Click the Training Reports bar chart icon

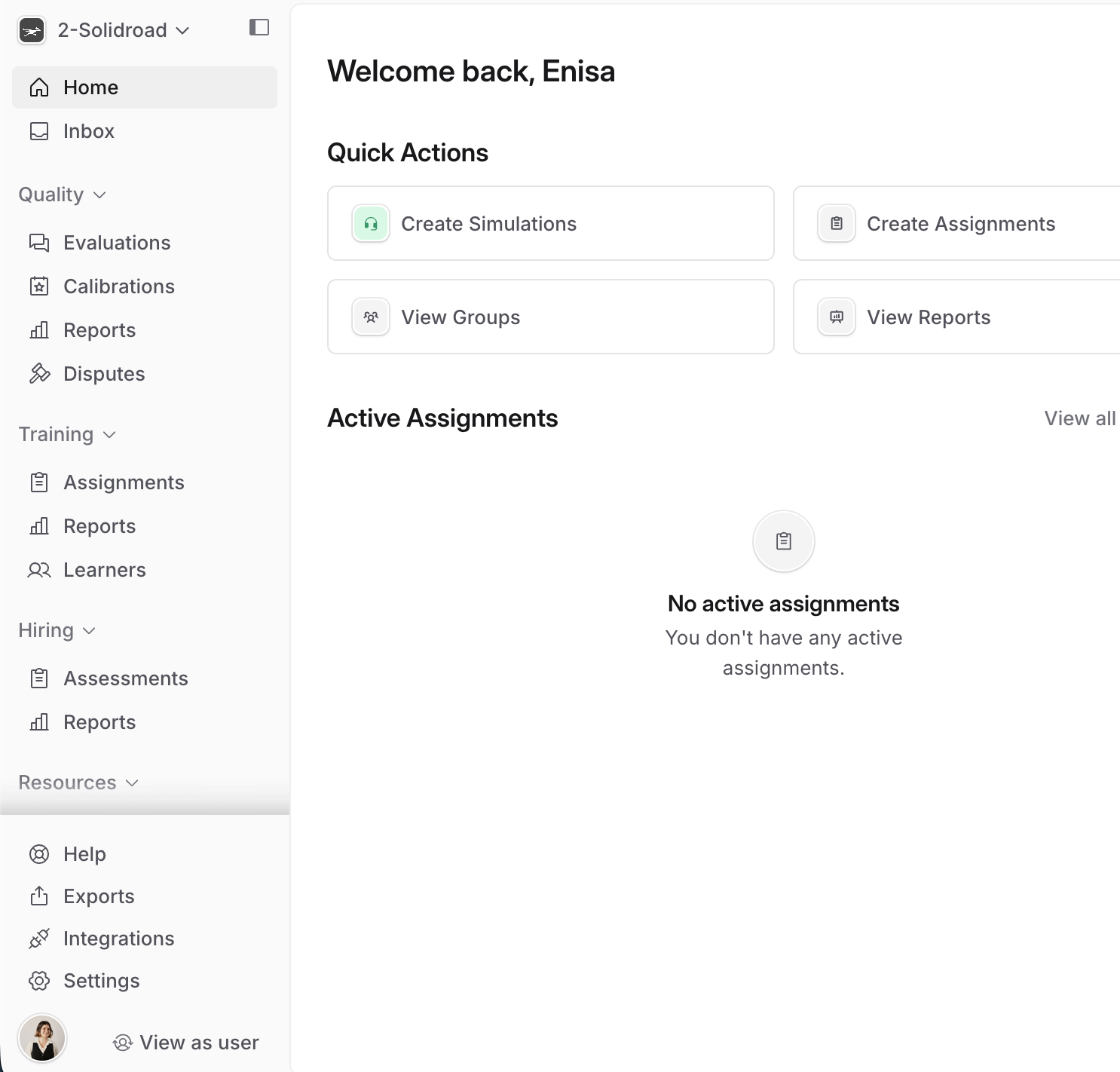[x=39, y=526]
